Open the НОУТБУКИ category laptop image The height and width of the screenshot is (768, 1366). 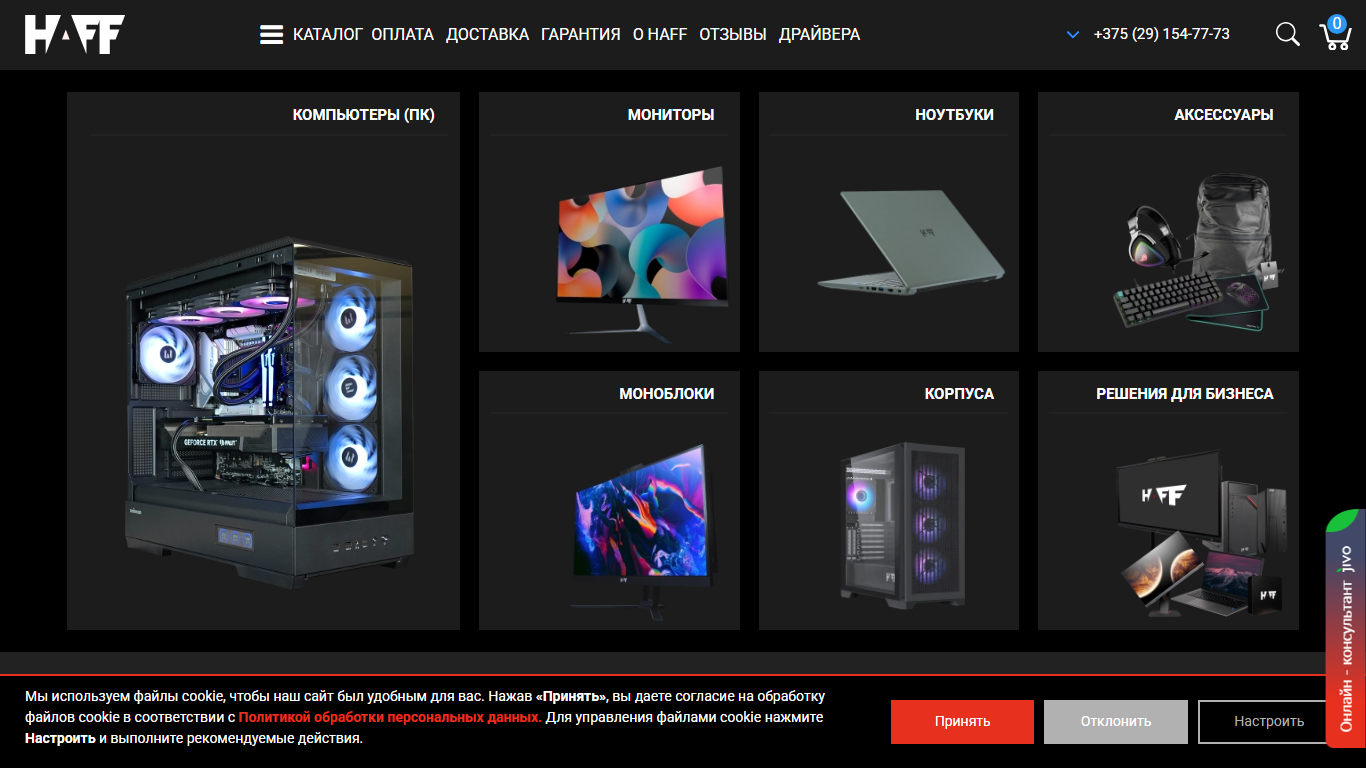tap(910, 243)
